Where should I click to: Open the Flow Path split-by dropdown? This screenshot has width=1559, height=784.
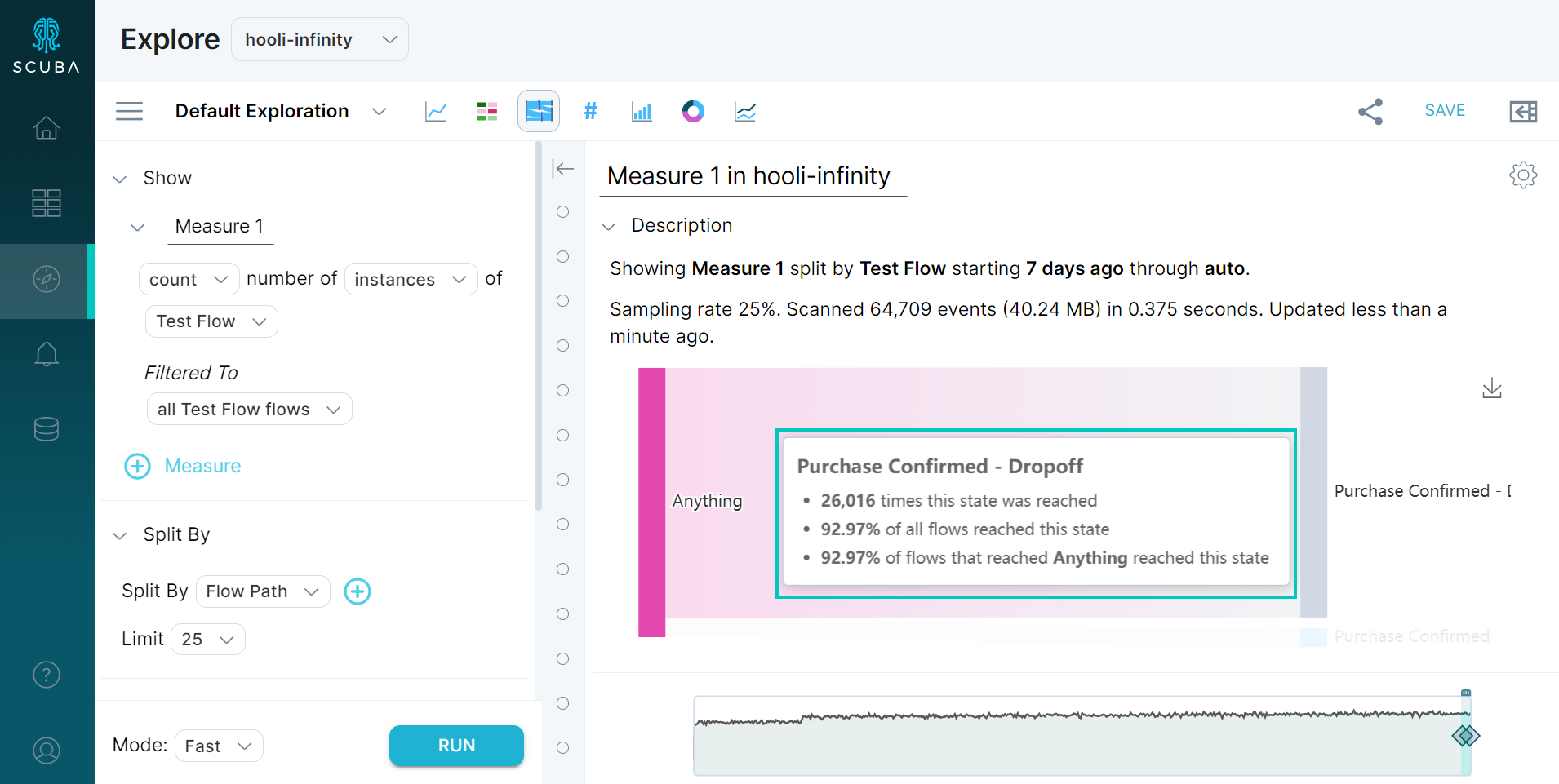coord(263,591)
